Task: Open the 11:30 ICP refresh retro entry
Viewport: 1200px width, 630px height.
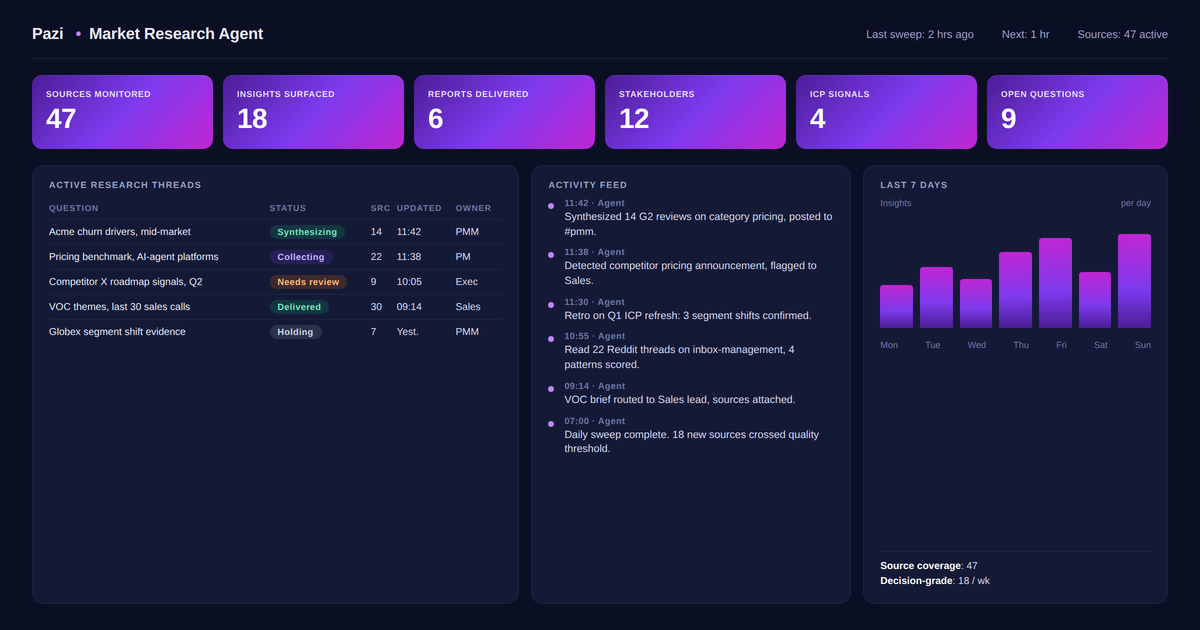Action: tap(691, 309)
